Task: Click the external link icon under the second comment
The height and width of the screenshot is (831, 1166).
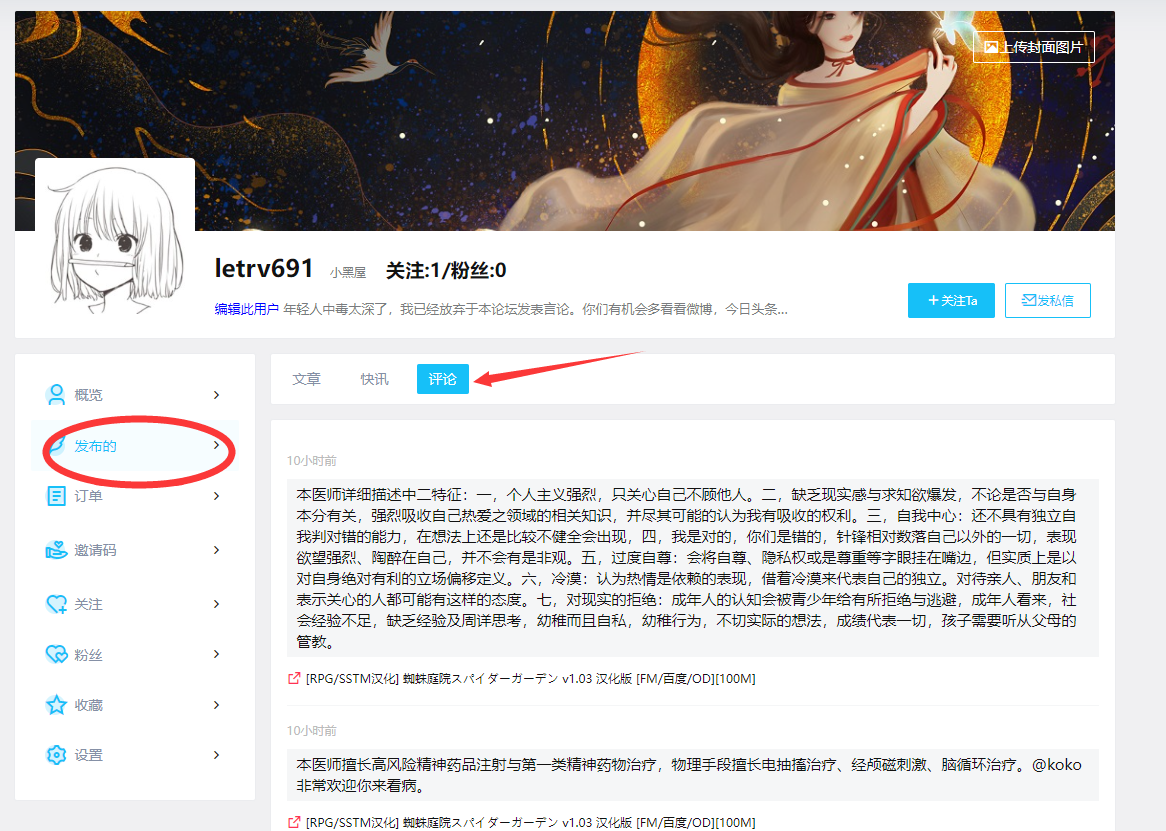Action: click(x=294, y=822)
